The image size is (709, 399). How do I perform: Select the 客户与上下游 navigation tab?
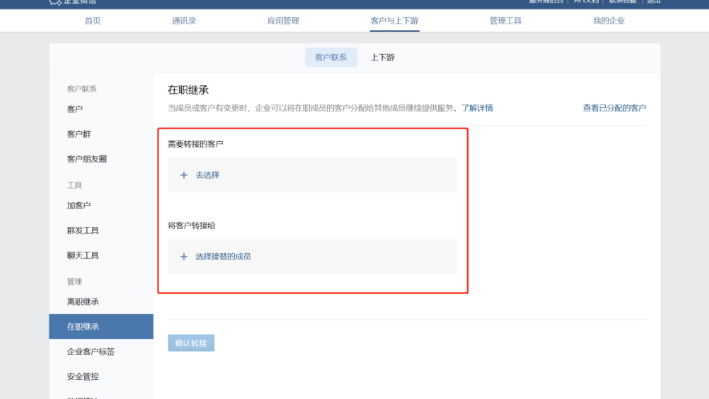(394, 21)
